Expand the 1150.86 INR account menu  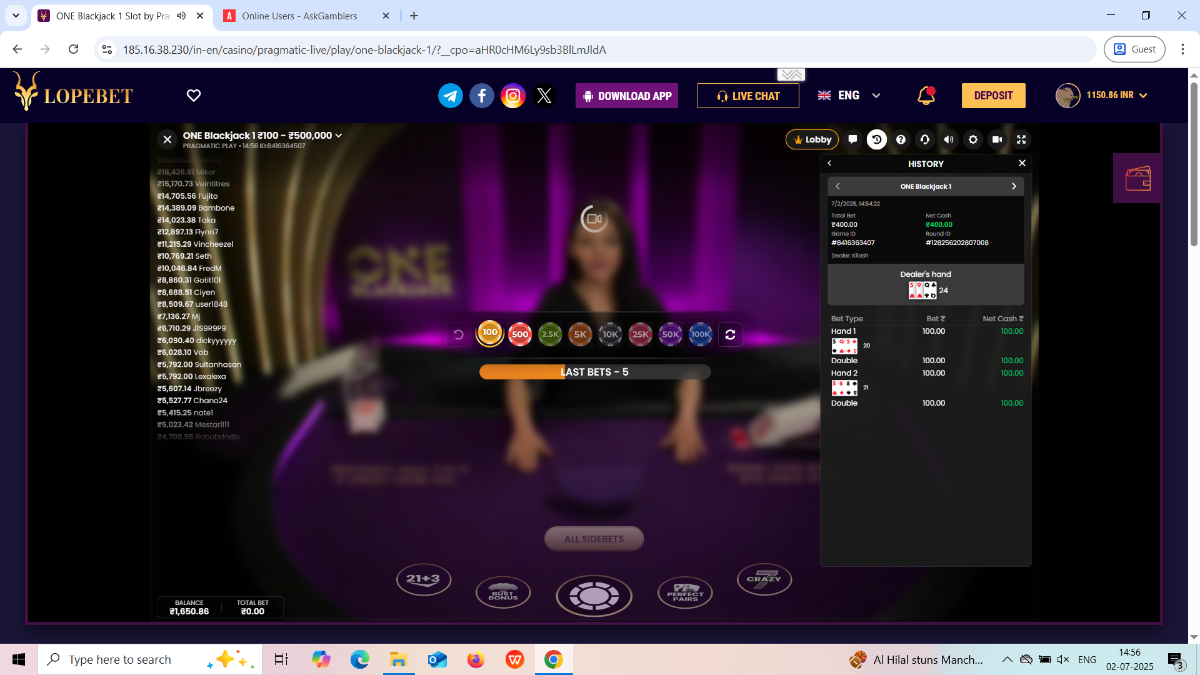point(1102,96)
